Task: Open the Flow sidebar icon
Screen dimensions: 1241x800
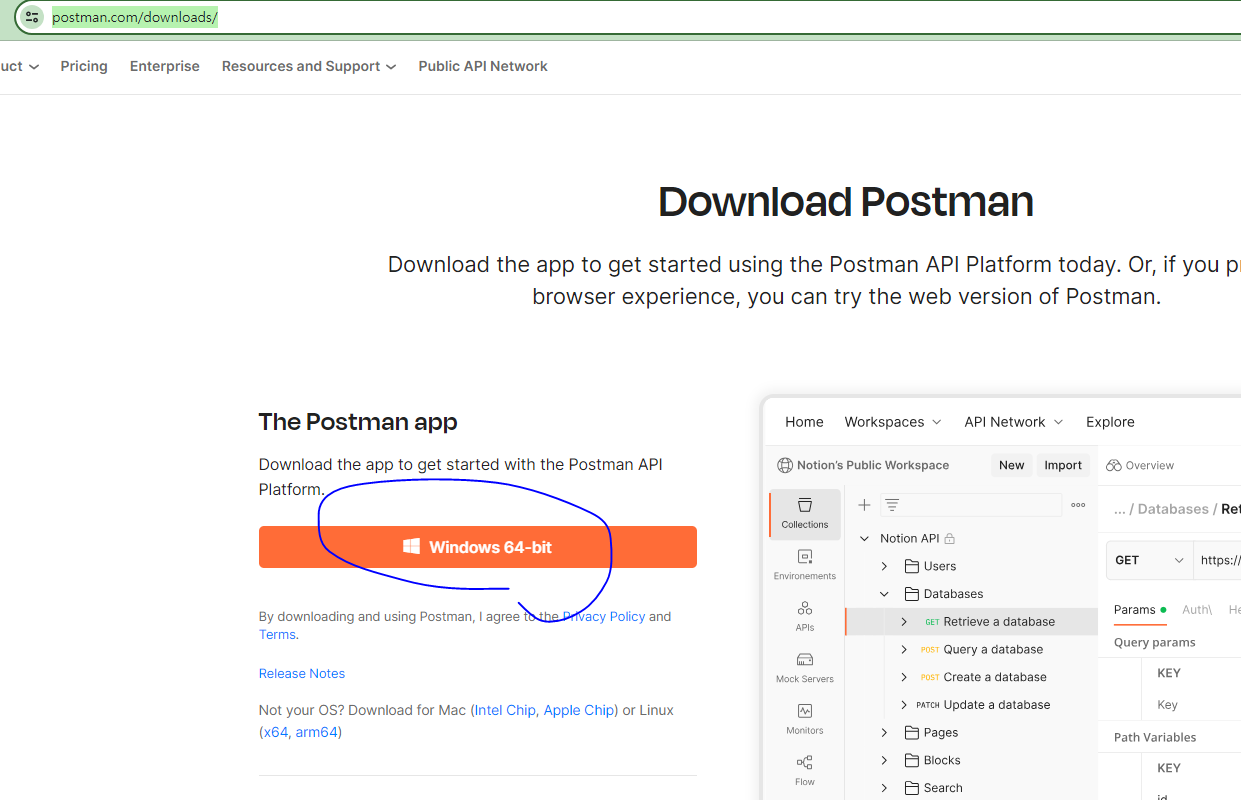Action: [805, 770]
